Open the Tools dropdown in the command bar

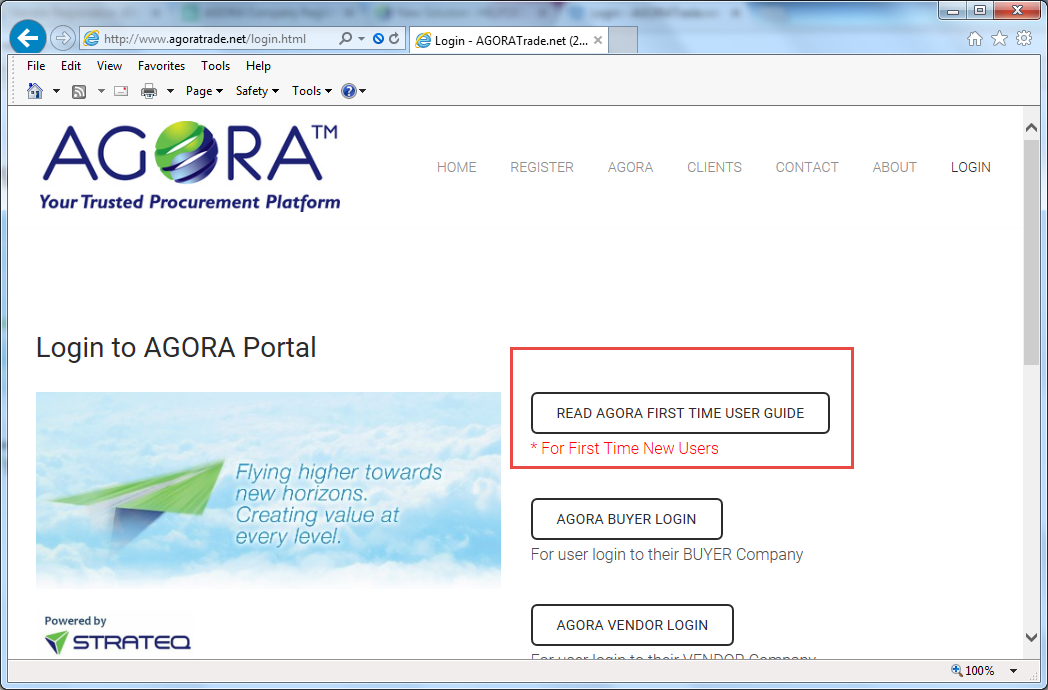312,91
